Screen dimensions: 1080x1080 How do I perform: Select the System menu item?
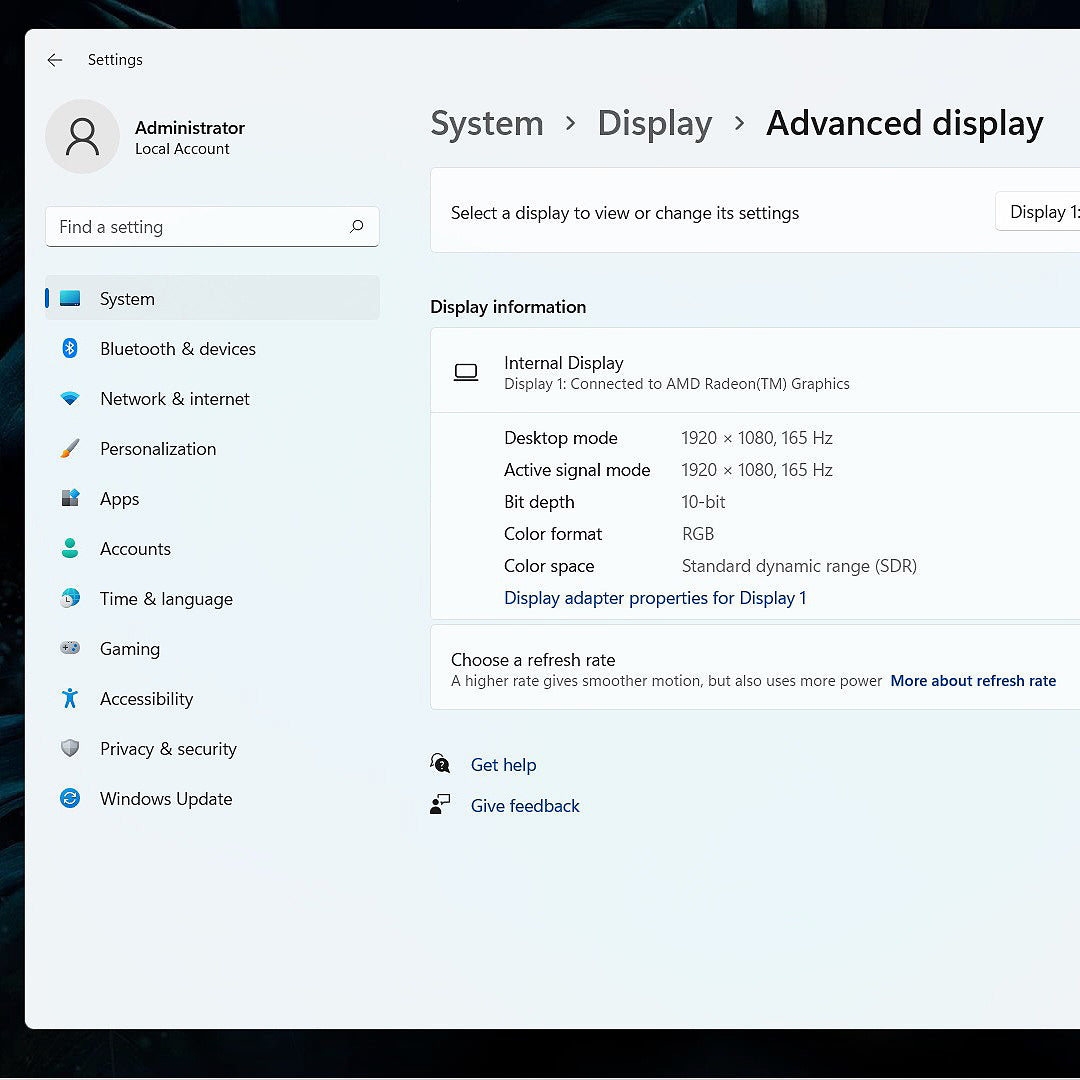(x=127, y=299)
